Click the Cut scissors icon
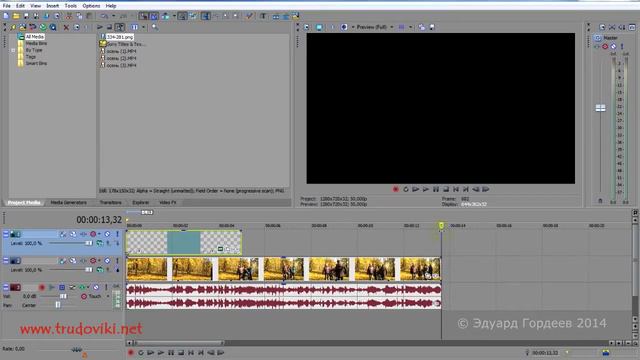 69,16
